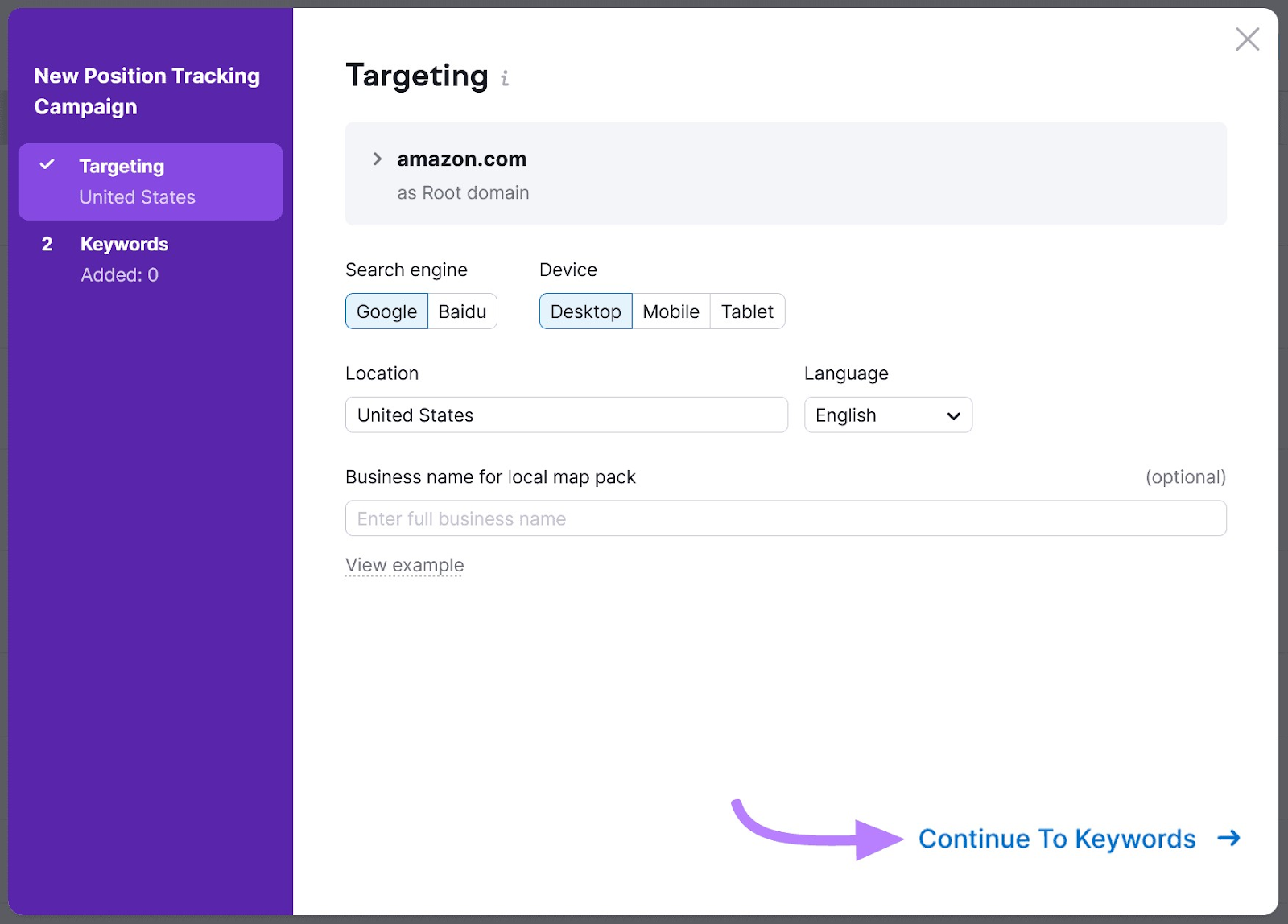Open the View example link
The image size is (1288, 924).
point(404,564)
